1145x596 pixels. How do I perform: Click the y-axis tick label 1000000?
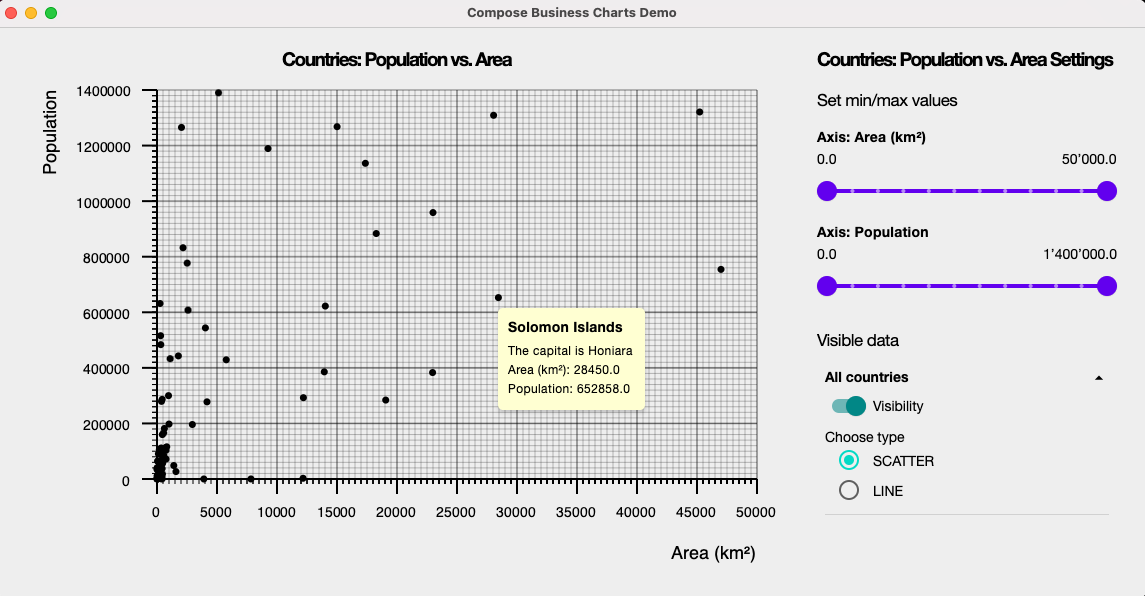click(103, 202)
